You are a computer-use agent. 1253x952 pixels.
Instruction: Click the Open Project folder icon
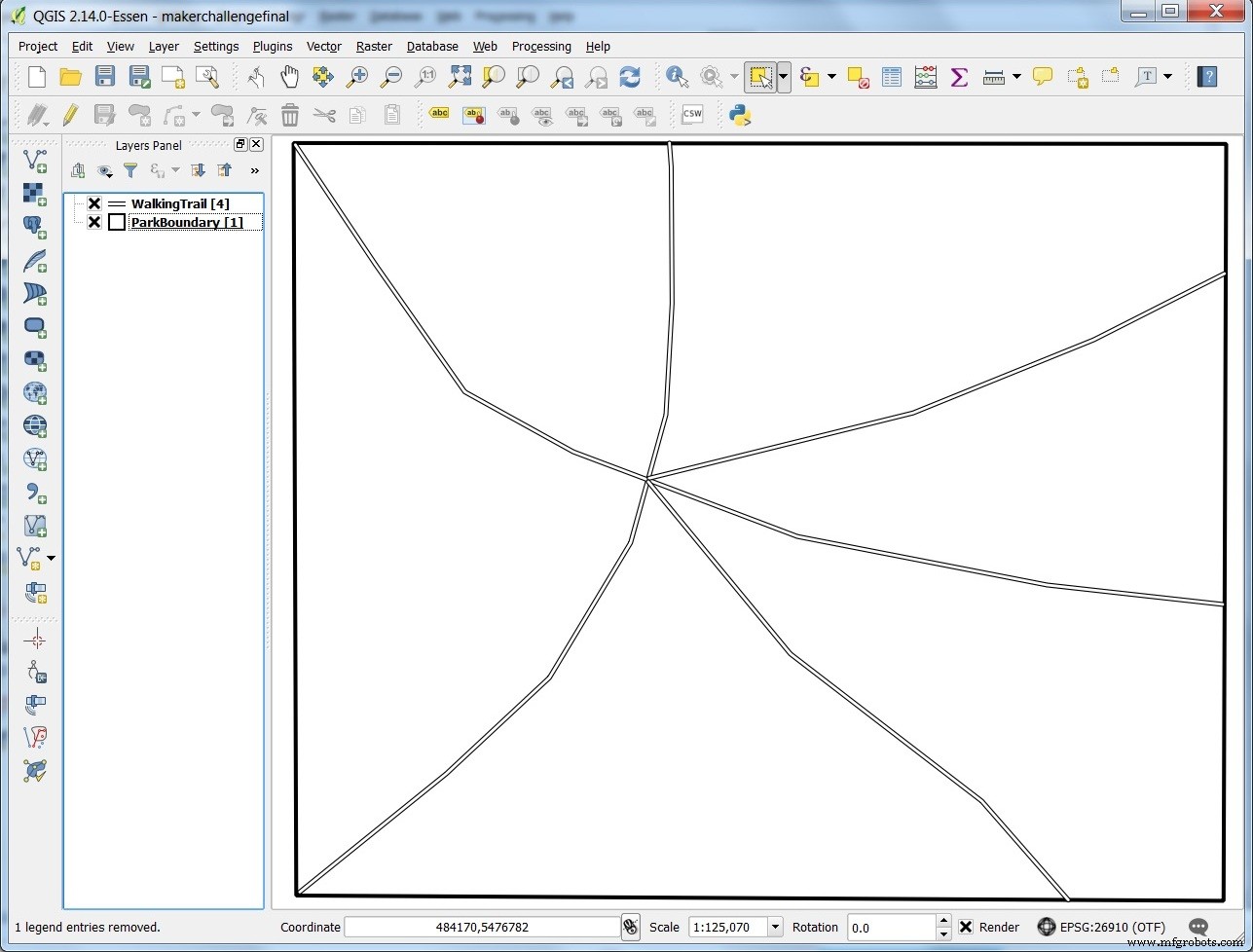pos(70,77)
